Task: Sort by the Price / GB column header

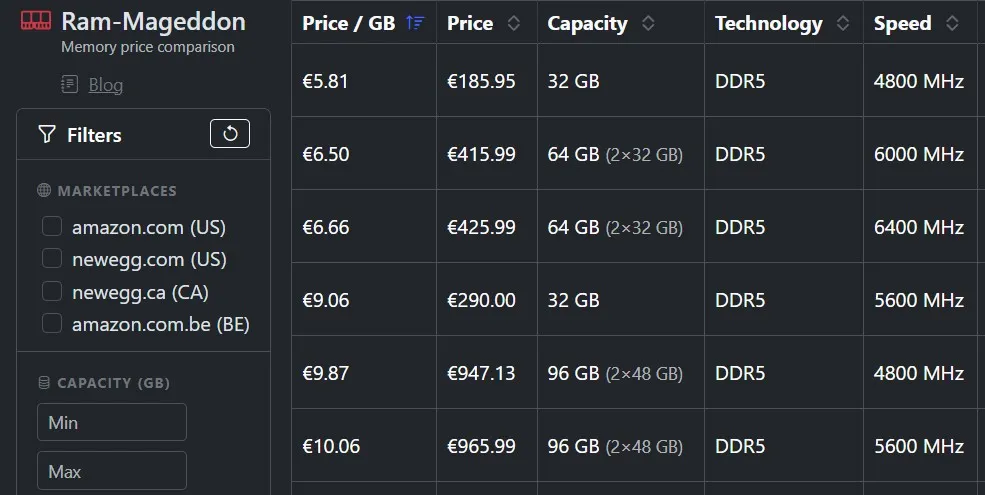Action: point(349,23)
